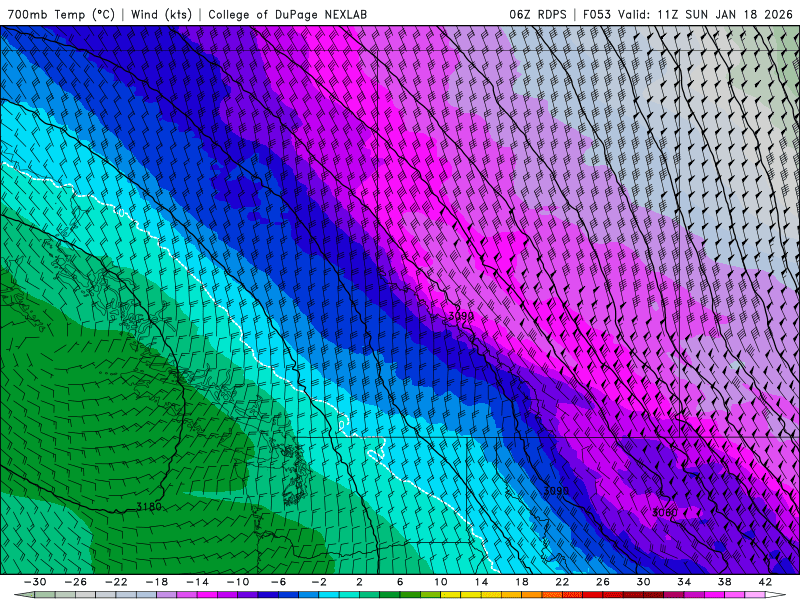Click the colorbar label "-14"
This screenshot has width=800, height=600.
[197, 582]
